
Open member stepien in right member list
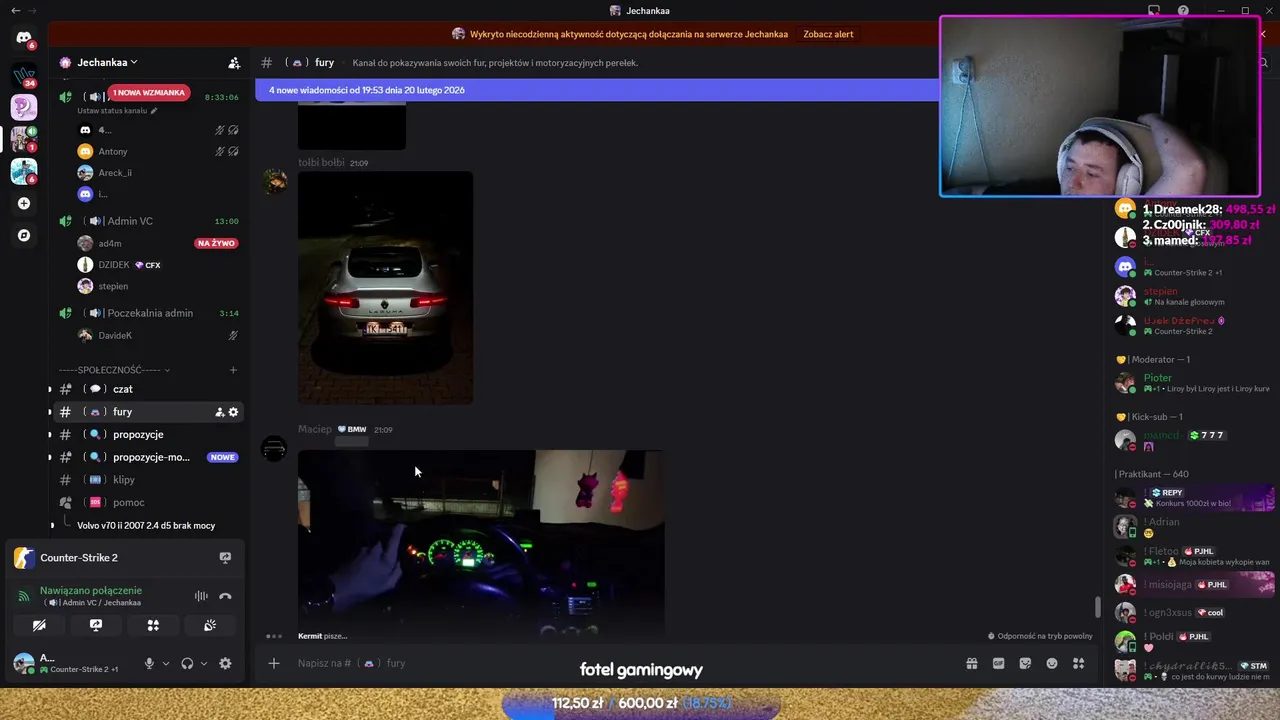tap(1194, 296)
